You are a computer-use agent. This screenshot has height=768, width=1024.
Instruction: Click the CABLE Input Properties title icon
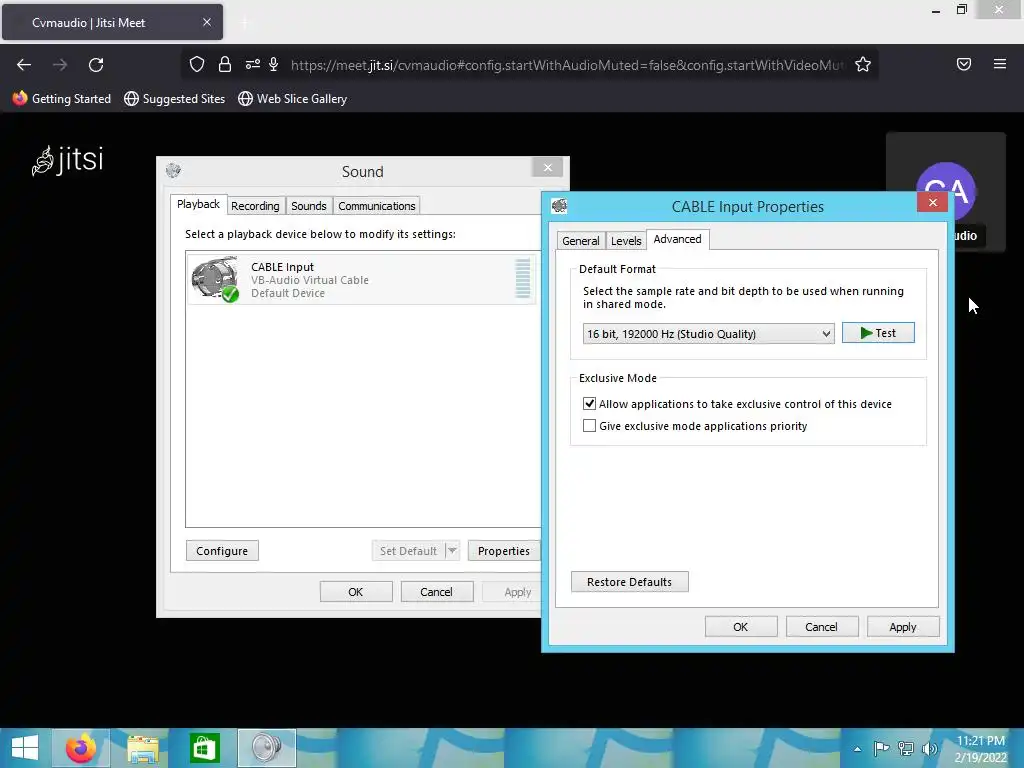[x=559, y=206]
